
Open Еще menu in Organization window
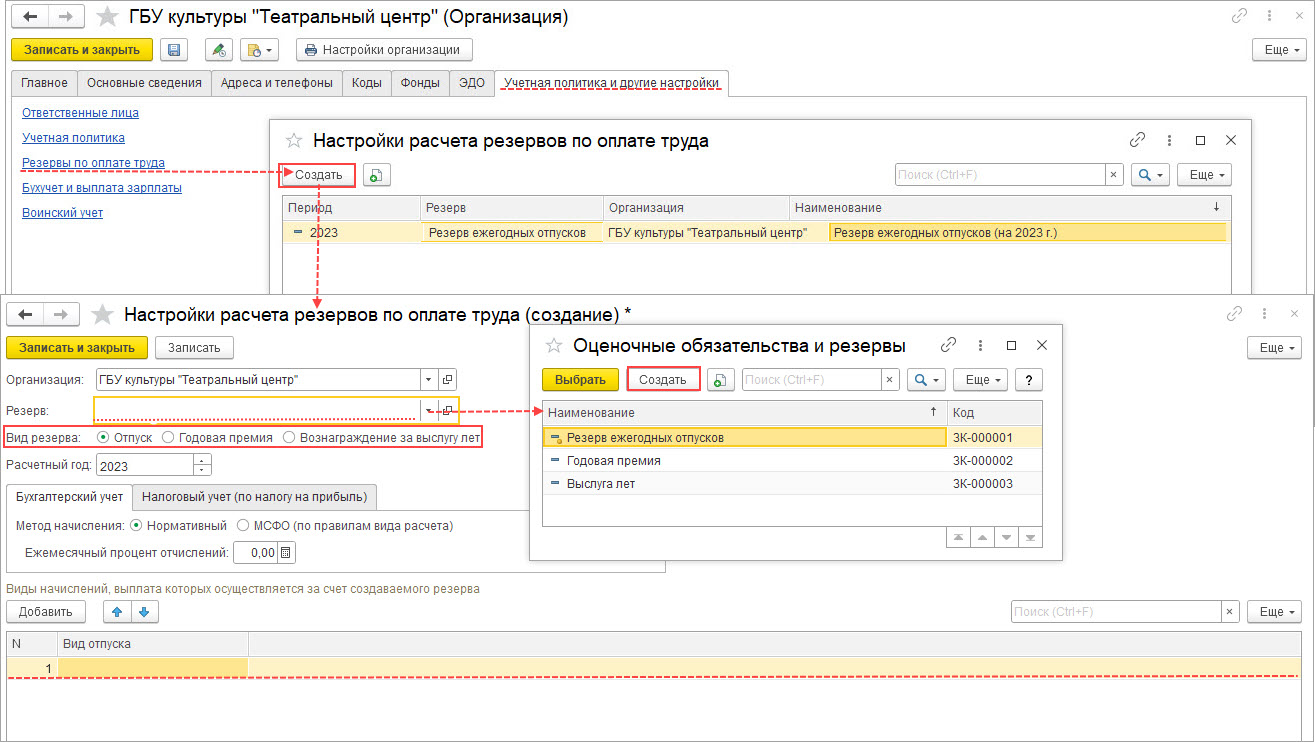[x=1277, y=50]
